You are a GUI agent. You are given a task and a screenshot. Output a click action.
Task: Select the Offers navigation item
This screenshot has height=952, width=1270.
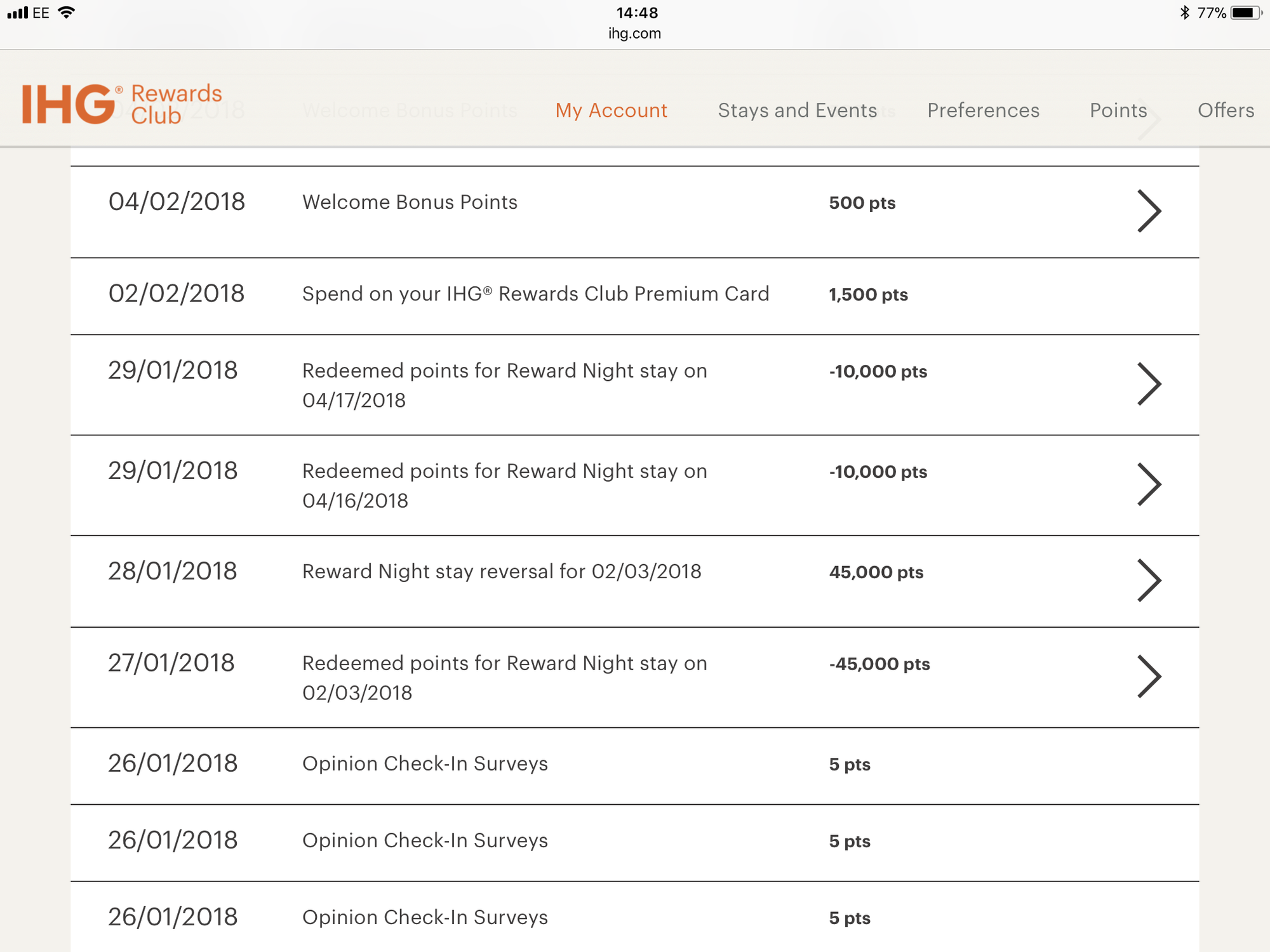pos(1226,110)
